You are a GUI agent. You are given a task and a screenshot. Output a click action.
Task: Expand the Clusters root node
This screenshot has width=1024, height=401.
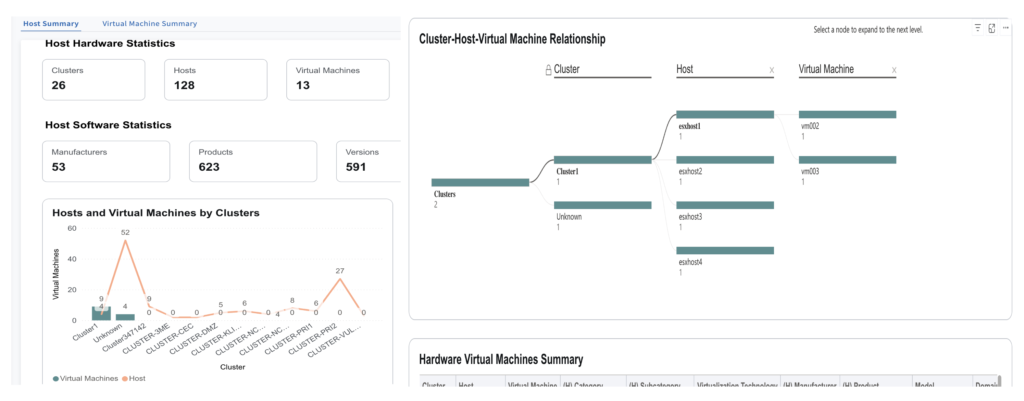[x=480, y=182]
